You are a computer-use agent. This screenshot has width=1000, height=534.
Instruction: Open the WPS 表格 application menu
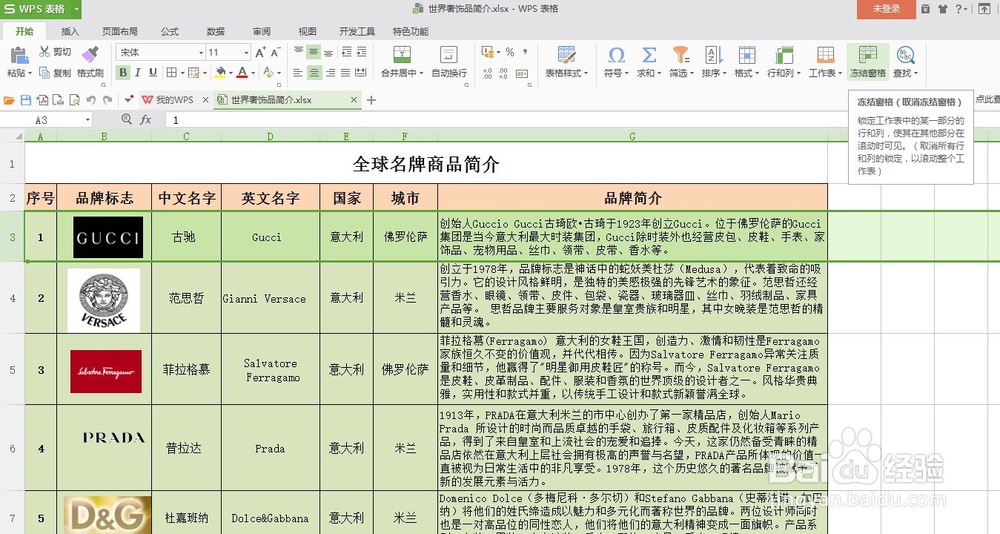[41, 9]
